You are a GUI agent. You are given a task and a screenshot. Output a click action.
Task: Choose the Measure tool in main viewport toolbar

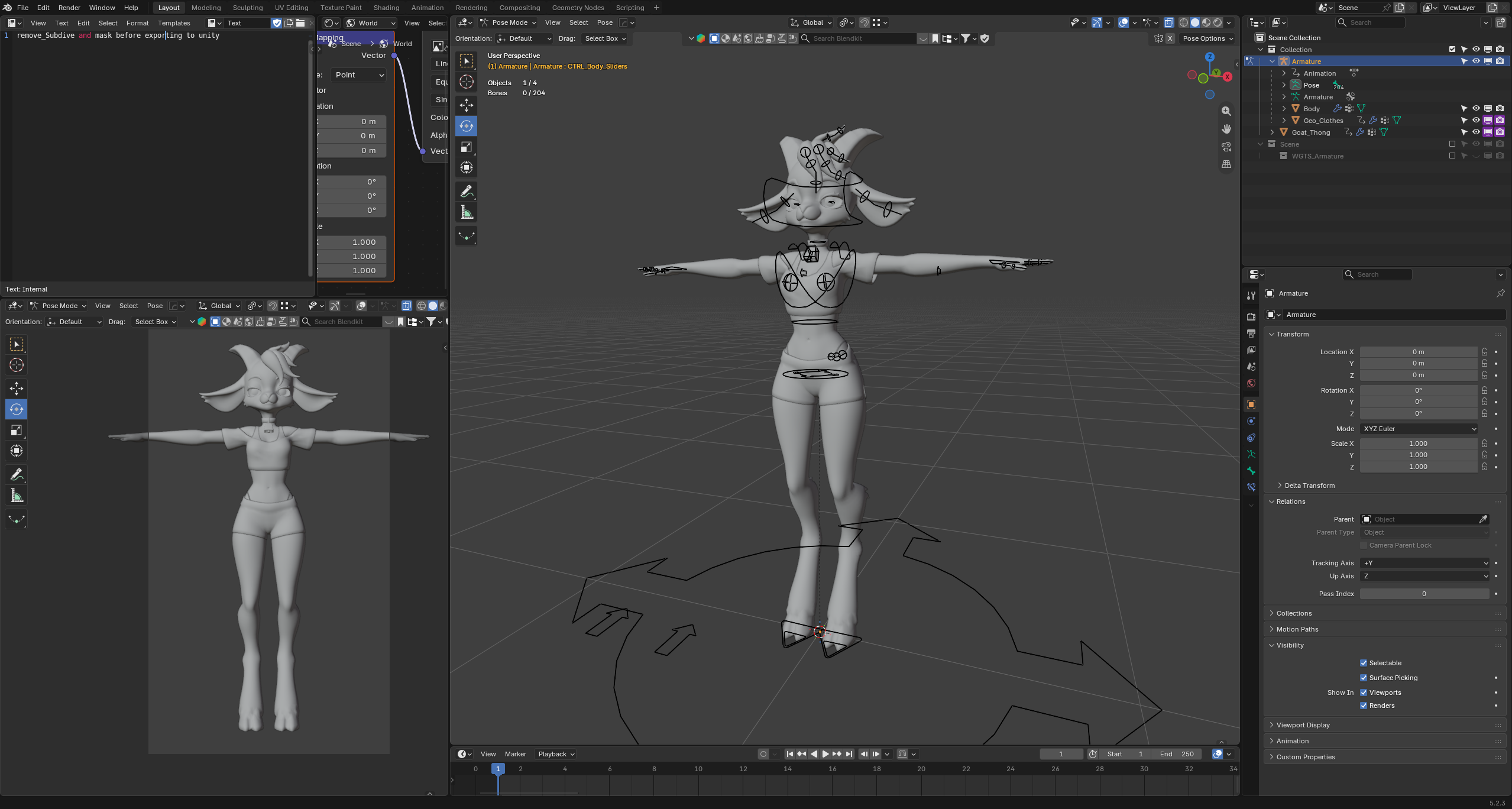467,212
